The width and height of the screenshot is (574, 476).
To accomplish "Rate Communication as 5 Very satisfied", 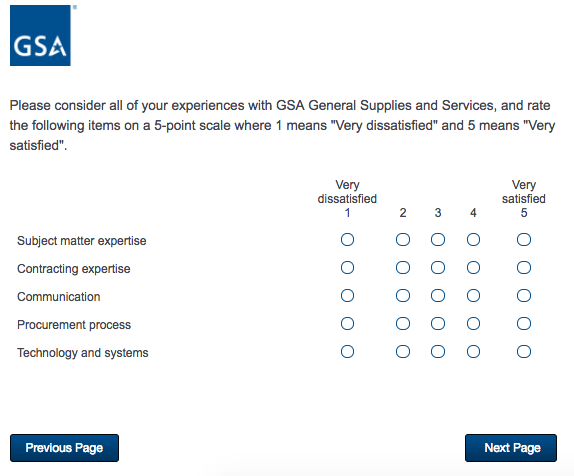I will [x=523, y=295].
